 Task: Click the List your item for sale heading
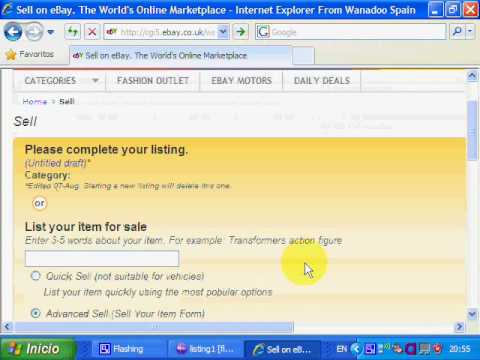(86, 227)
